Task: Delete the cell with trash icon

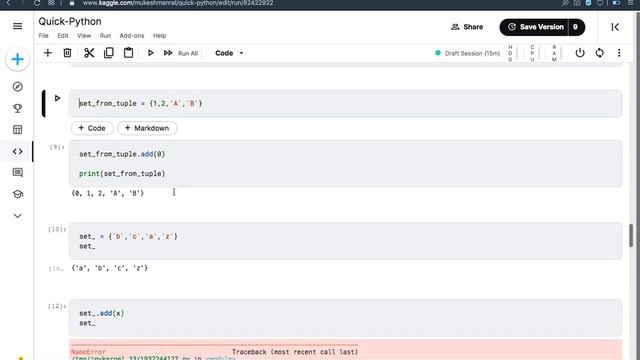Action: tap(67, 53)
